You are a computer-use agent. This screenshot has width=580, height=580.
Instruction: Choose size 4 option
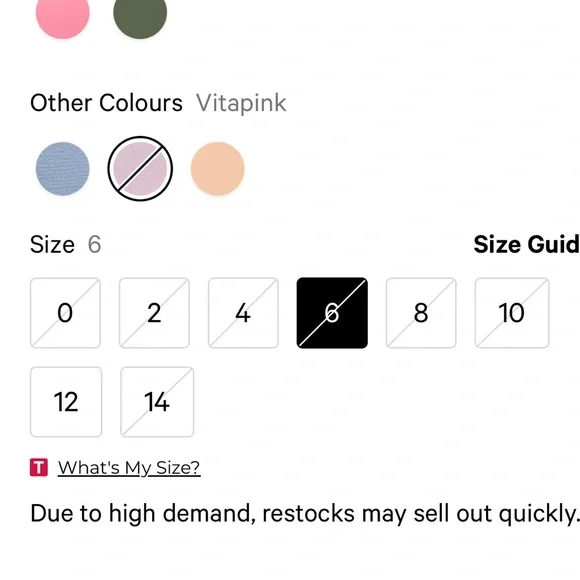[243, 313]
